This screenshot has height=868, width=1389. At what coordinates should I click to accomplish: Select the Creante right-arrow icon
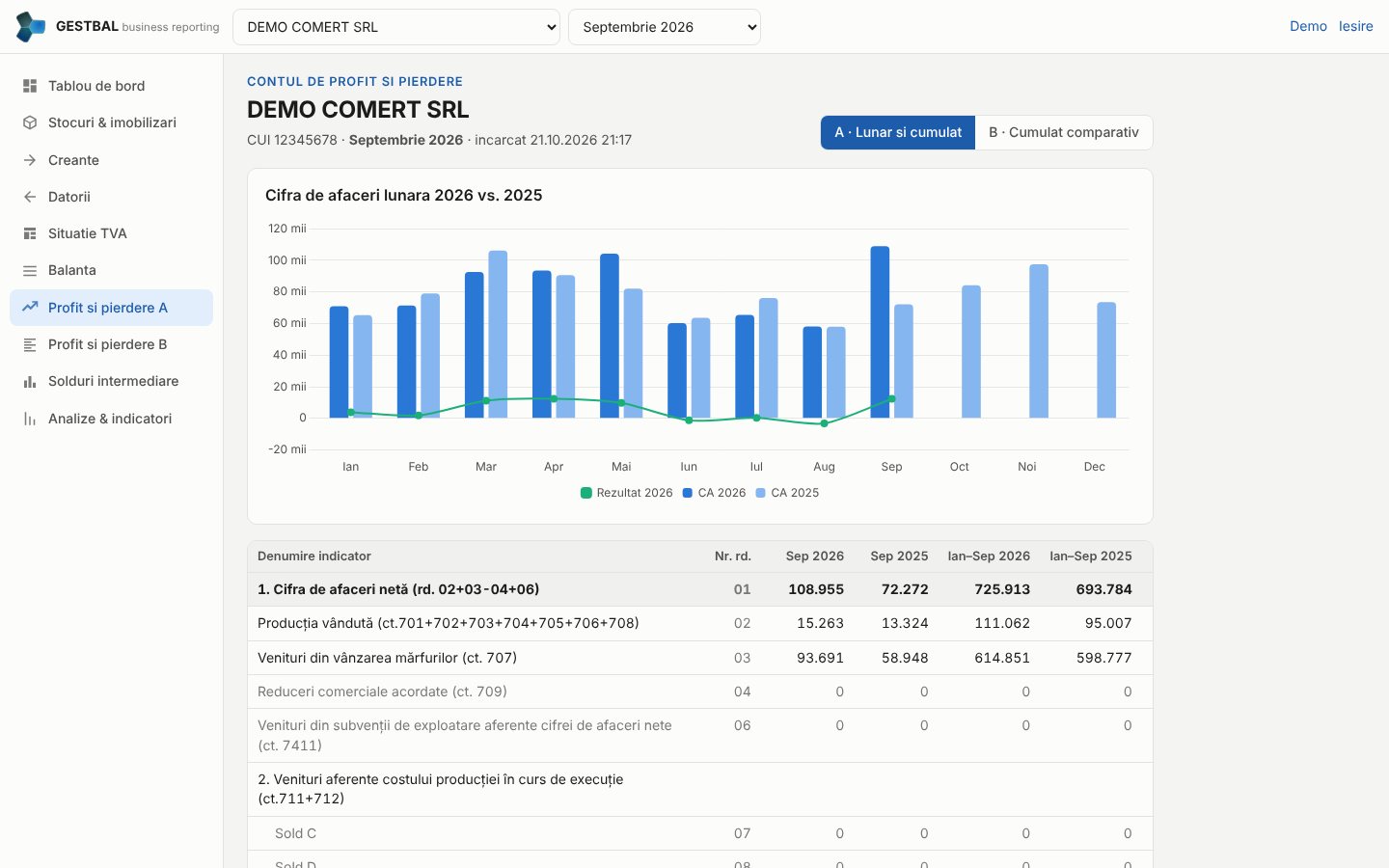click(30, 160)
